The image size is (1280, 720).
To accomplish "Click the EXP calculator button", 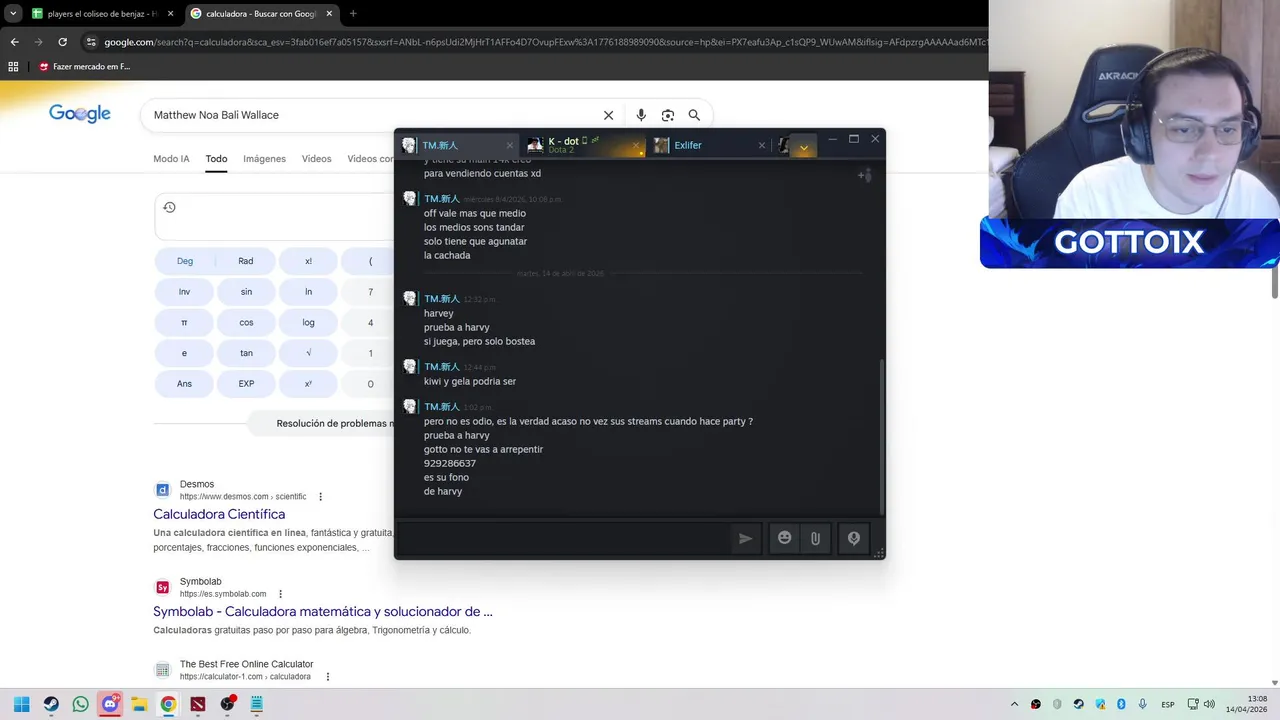I will pyautogui.click(x=246, y=384).
